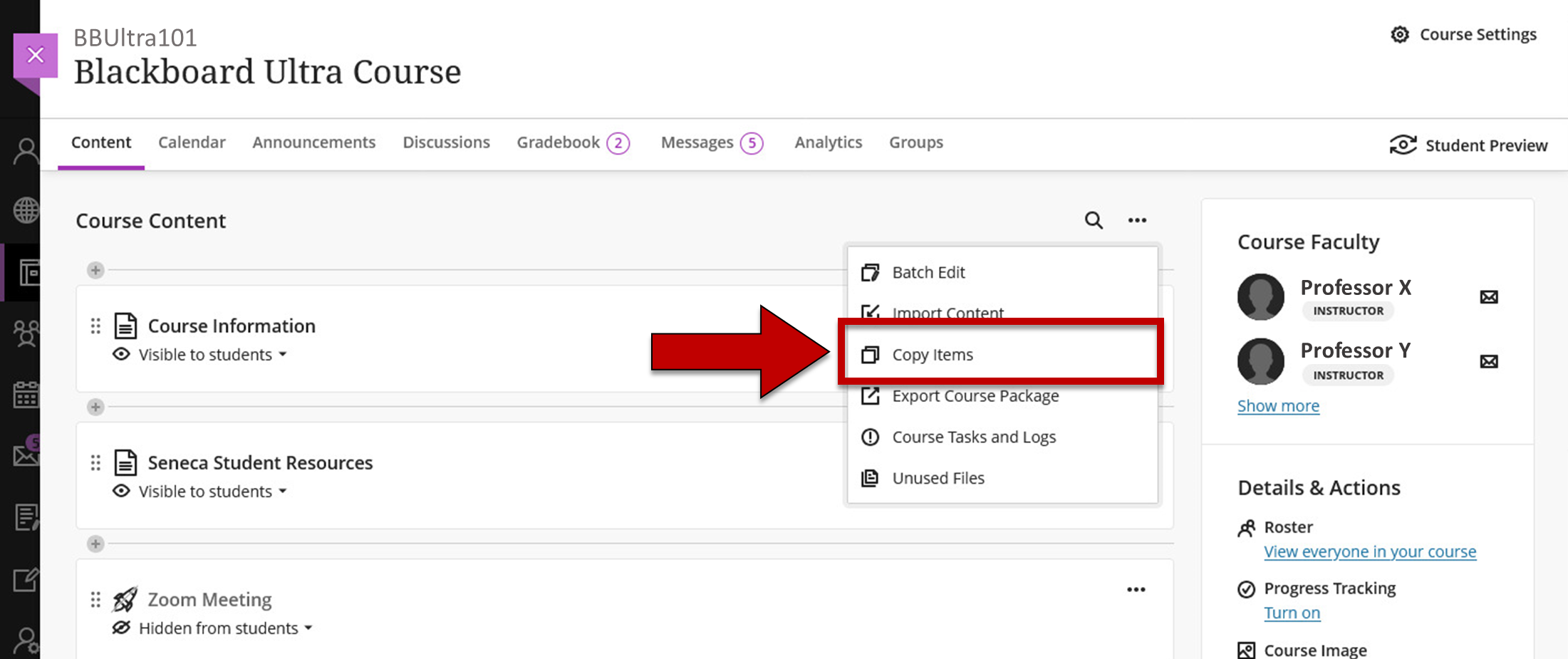Open the Discussions tab
Image resolution: width=1568 pixels, height=659 pixels.
pos(447,142)
